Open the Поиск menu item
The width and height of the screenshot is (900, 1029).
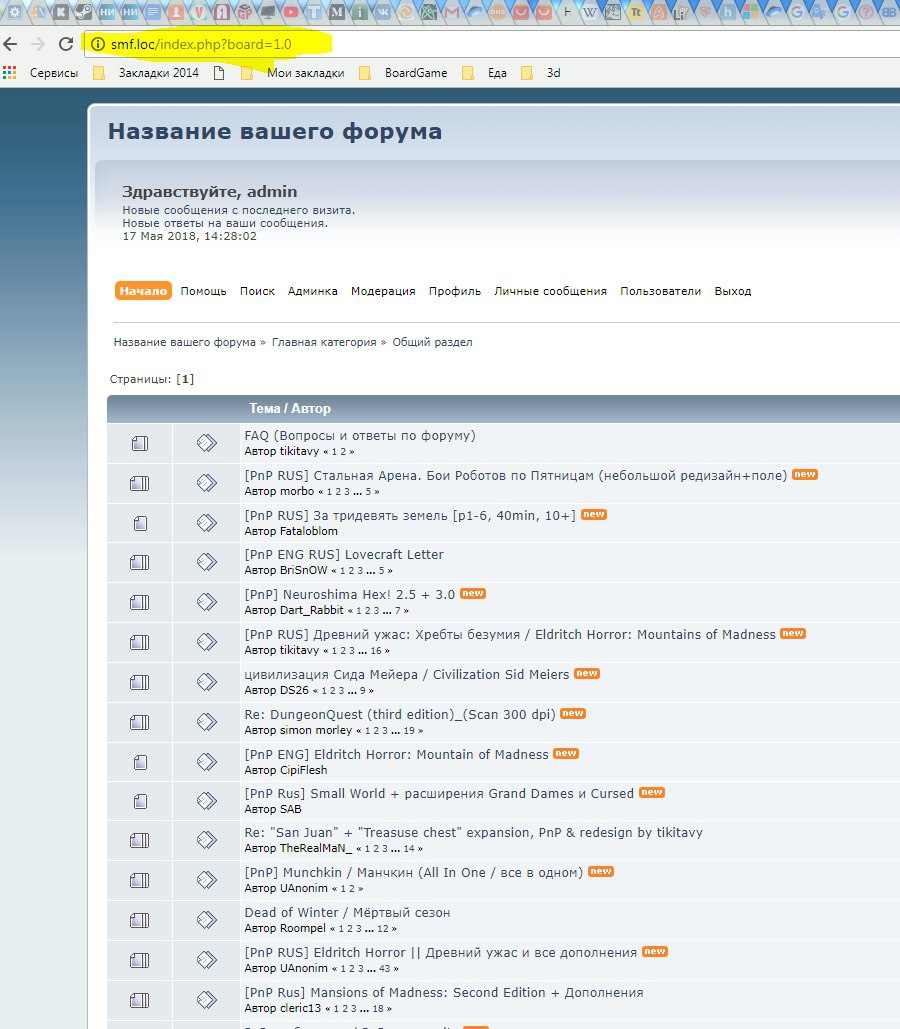257,291
